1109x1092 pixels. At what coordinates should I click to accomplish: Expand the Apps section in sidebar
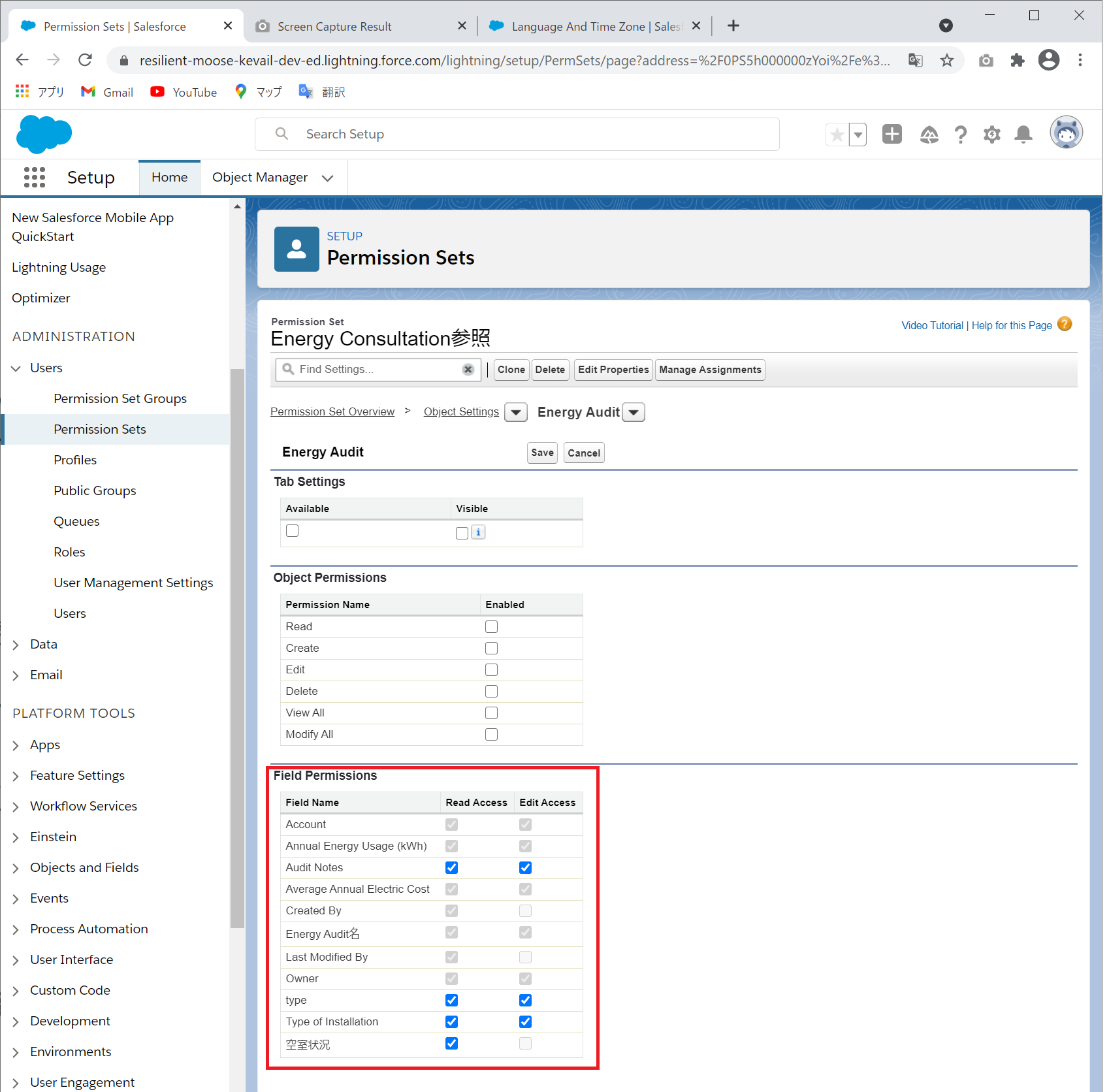(16, 745)
